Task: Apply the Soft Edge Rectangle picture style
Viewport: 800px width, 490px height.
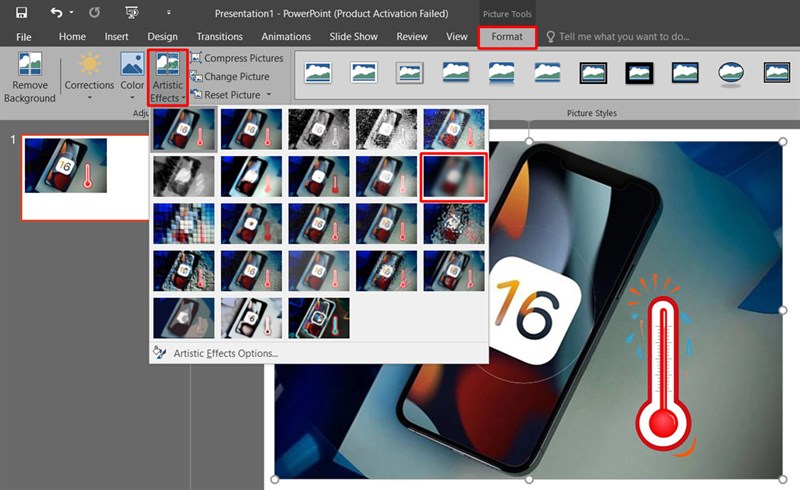Action: click(x=547, y=72)
